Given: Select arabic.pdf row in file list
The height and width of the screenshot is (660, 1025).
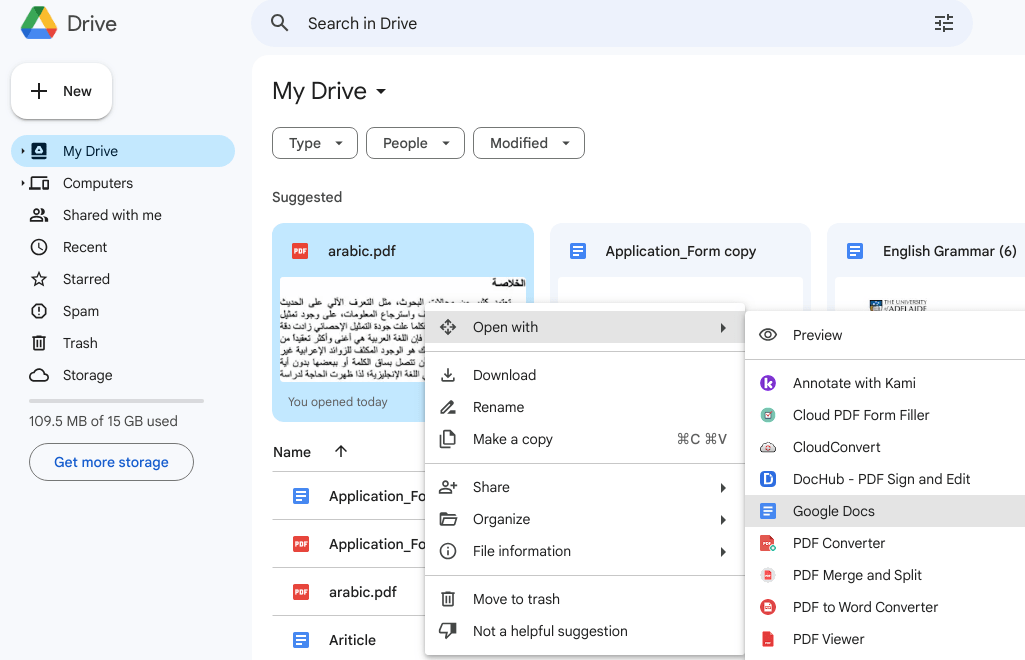Looking at the screenshot, I should 348,592.
